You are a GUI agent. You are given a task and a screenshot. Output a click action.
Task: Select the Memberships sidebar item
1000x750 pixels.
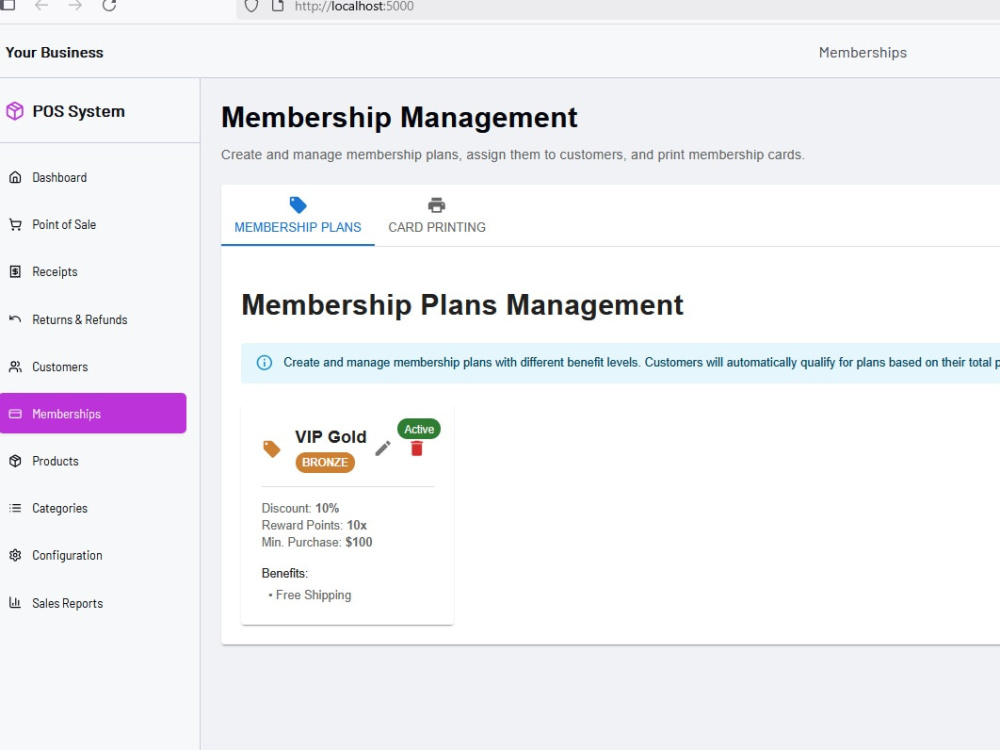[x=93, y=413]
